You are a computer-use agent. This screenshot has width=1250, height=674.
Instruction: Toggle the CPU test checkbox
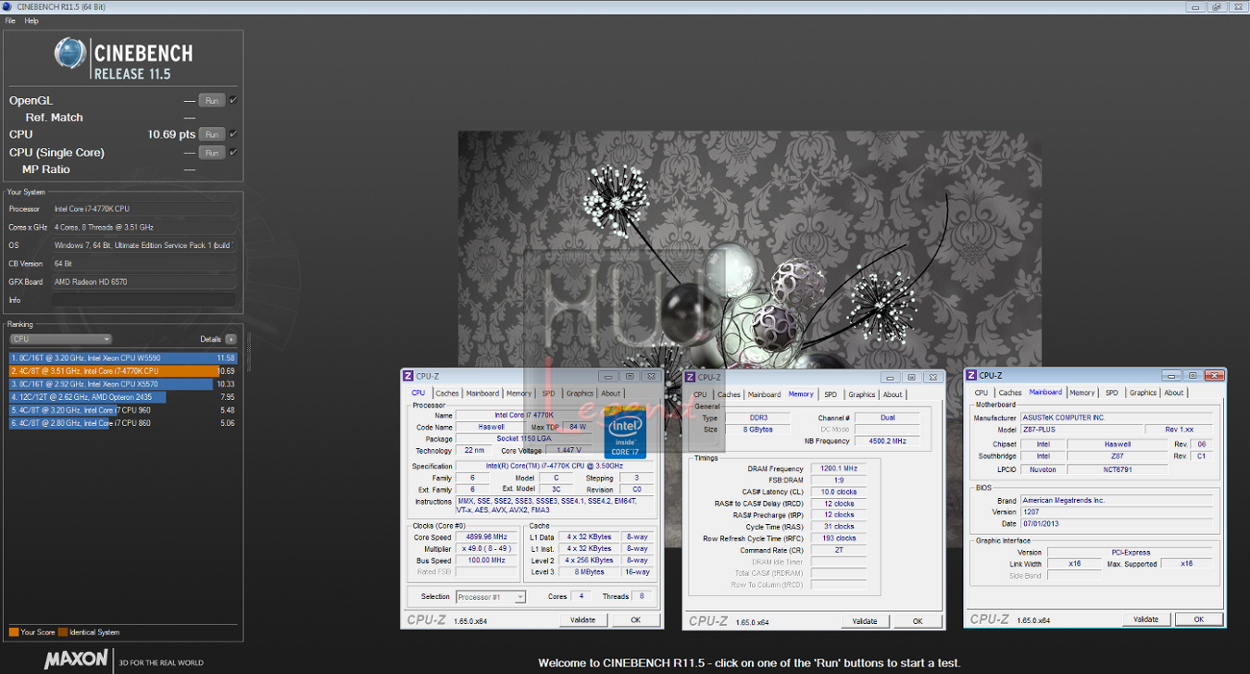[x=233, y=133]
